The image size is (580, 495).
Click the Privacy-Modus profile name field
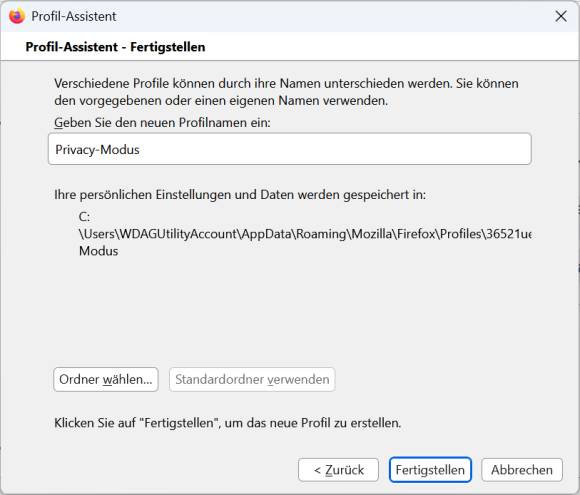click(x=290, y=149)
